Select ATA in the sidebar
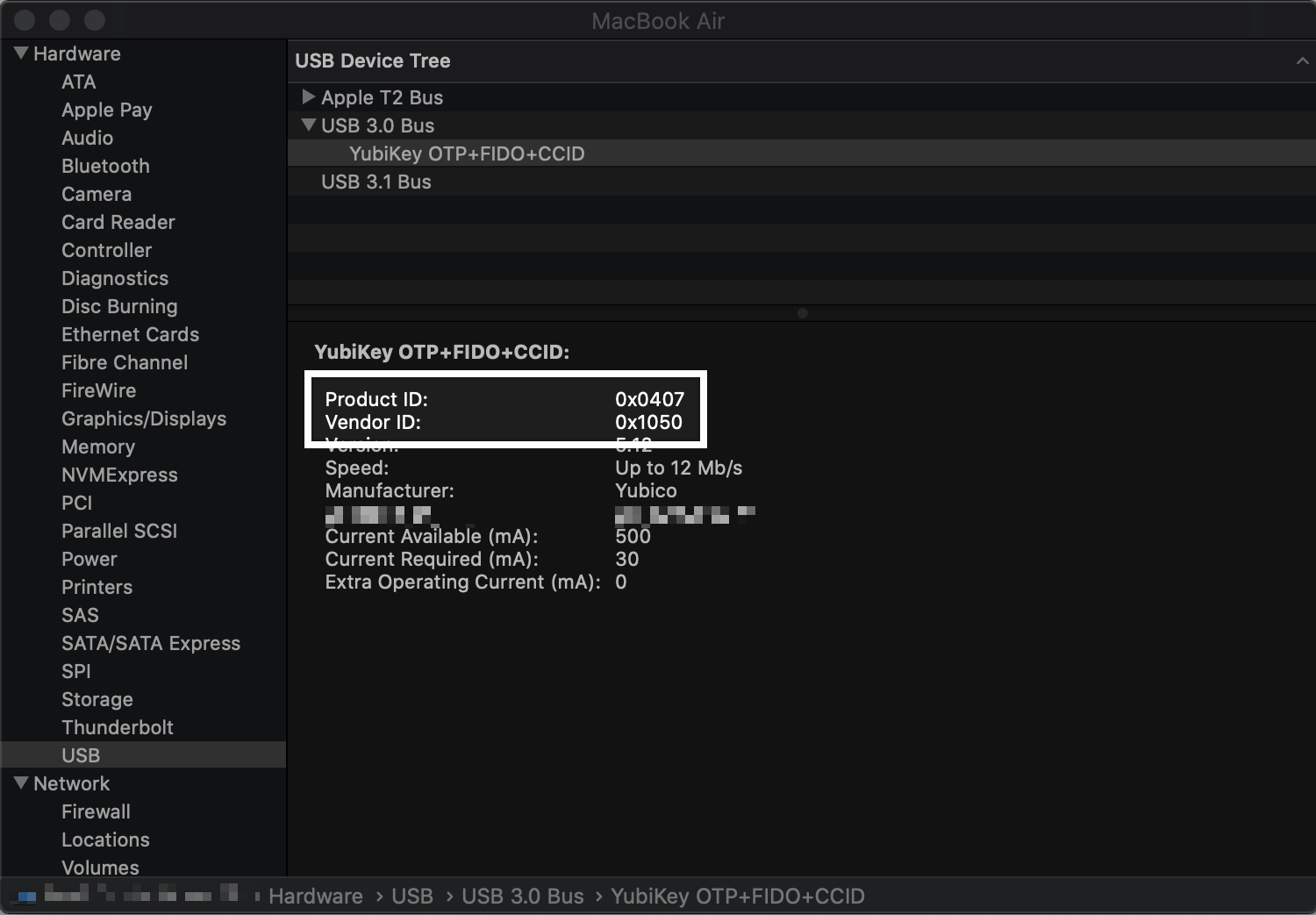 tap(78, 82)
